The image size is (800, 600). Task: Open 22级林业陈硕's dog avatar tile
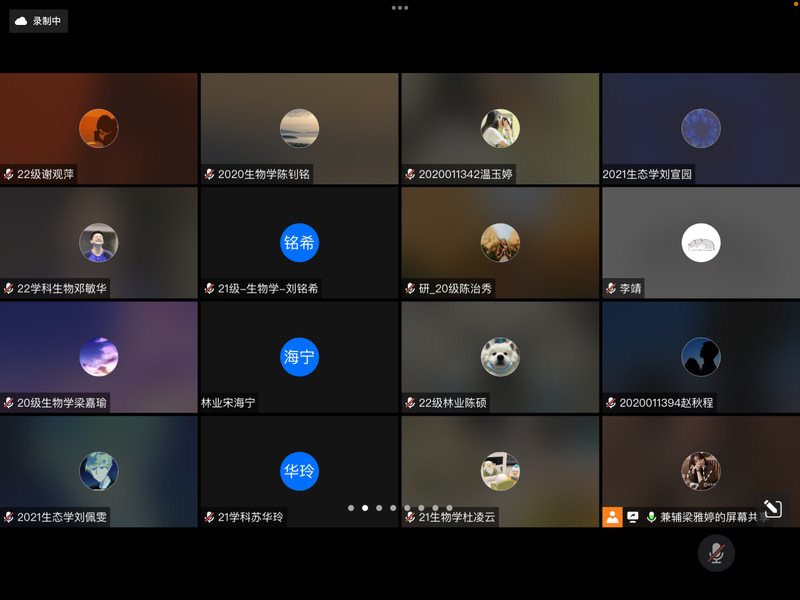500,357
